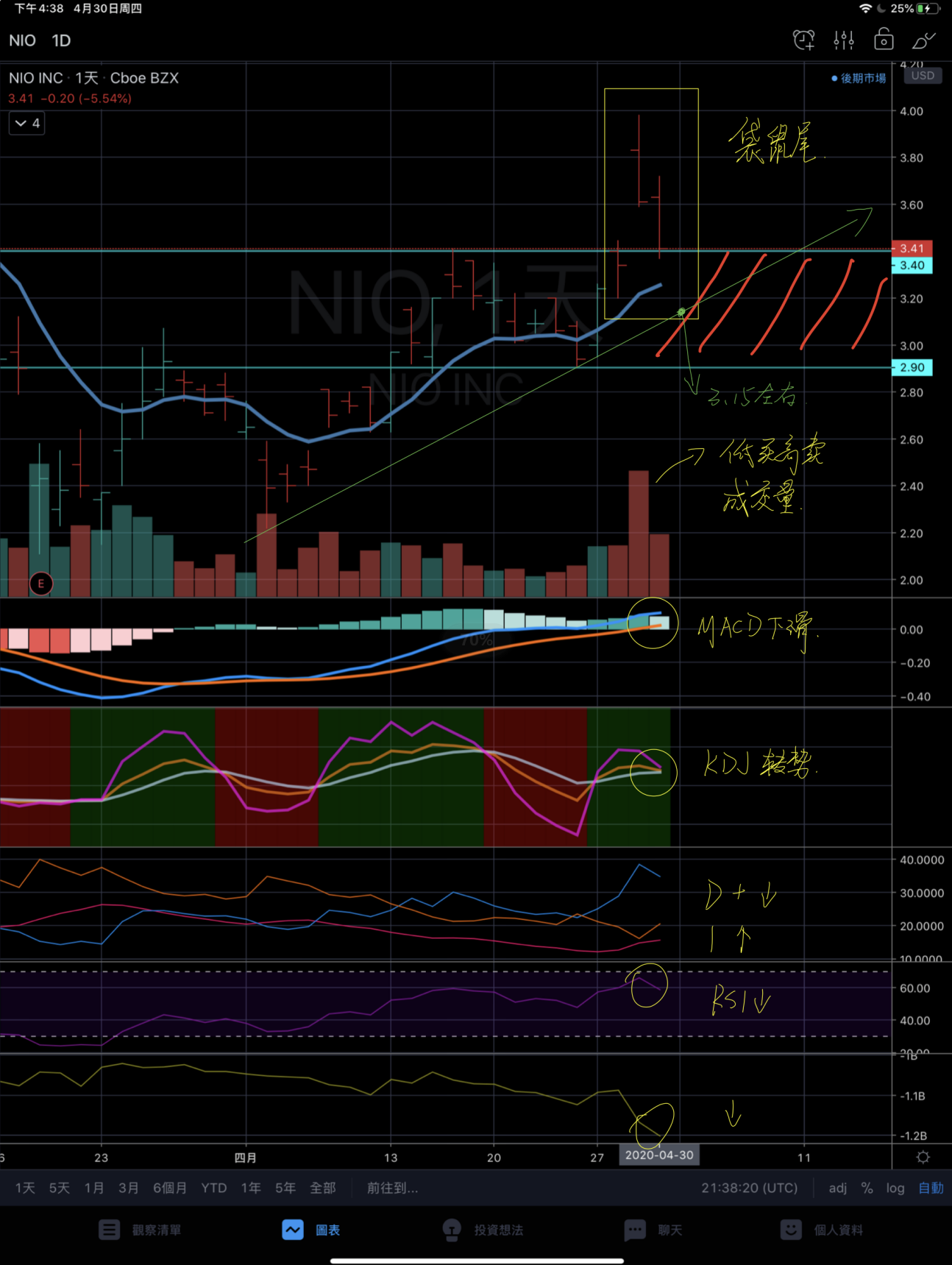
Task: Tap the 3.41 current price label
Action: pos(912,248)
